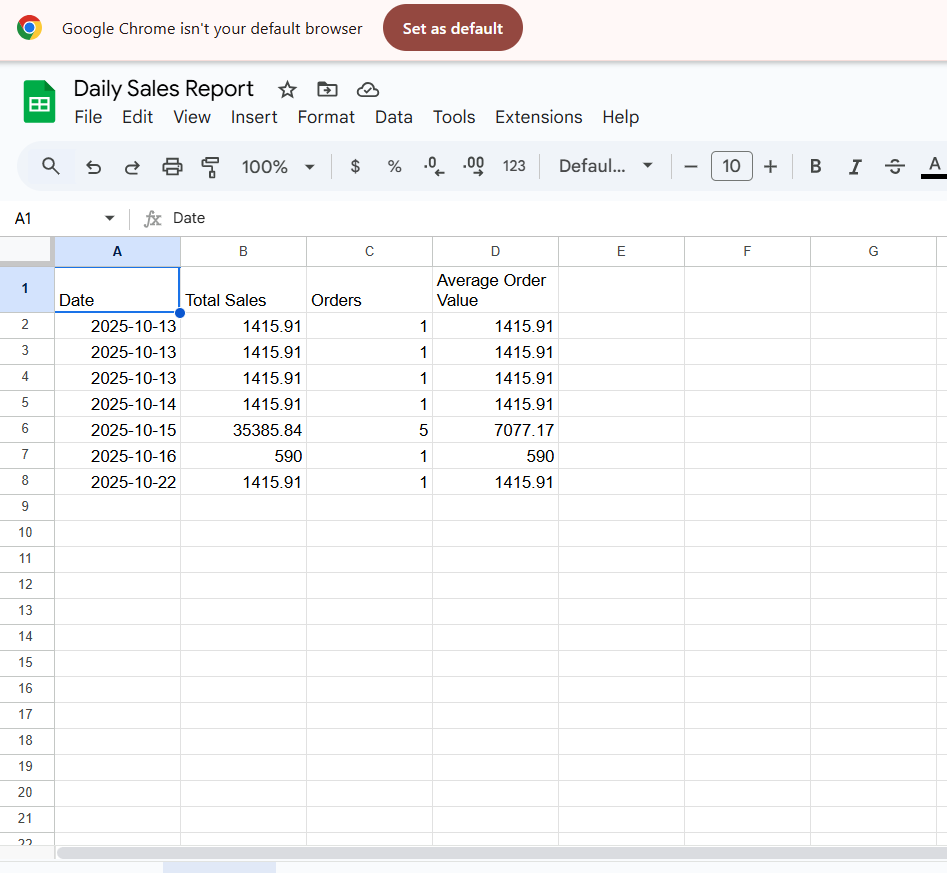Check the cloud document status icon
This screenshot has width=947, height=873.
click(367, 90)
